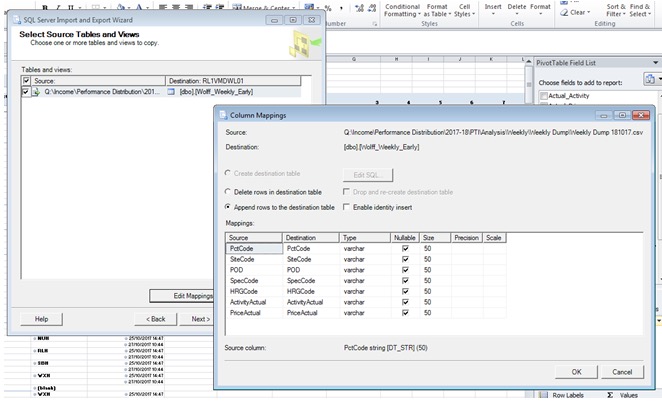Click the flat file source icon in wizard
Viewport: 662px width, 401px height.
[37, 92]
